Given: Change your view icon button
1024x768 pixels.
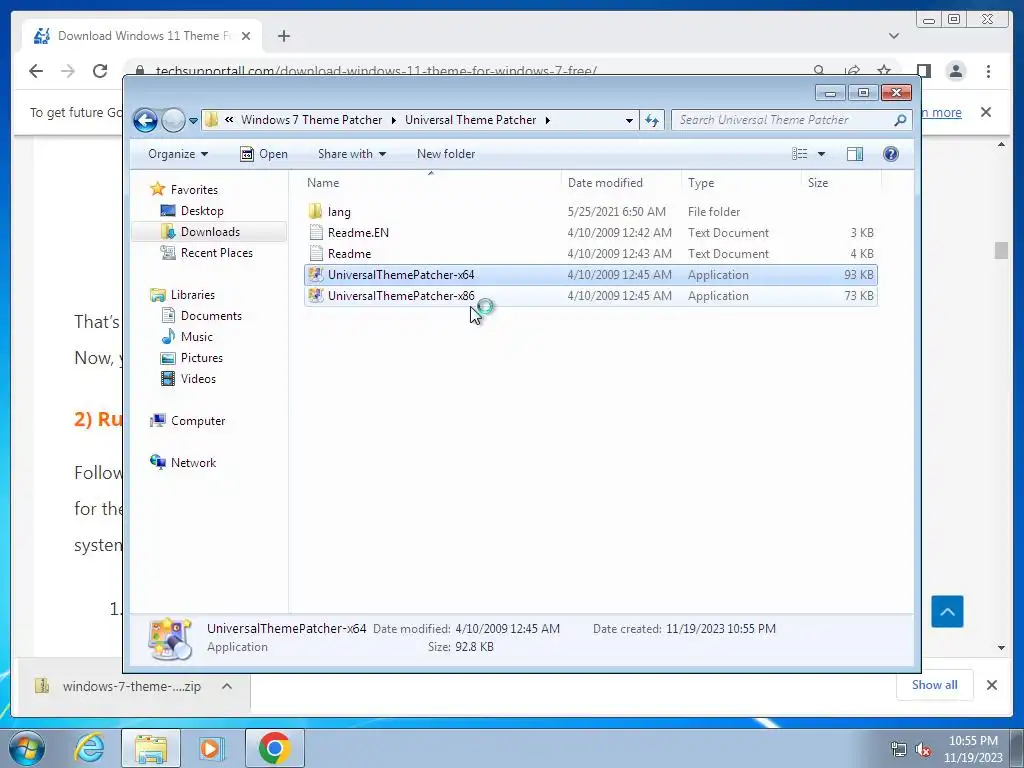Looking at the screenshot, I should click(x=799, y=154).
